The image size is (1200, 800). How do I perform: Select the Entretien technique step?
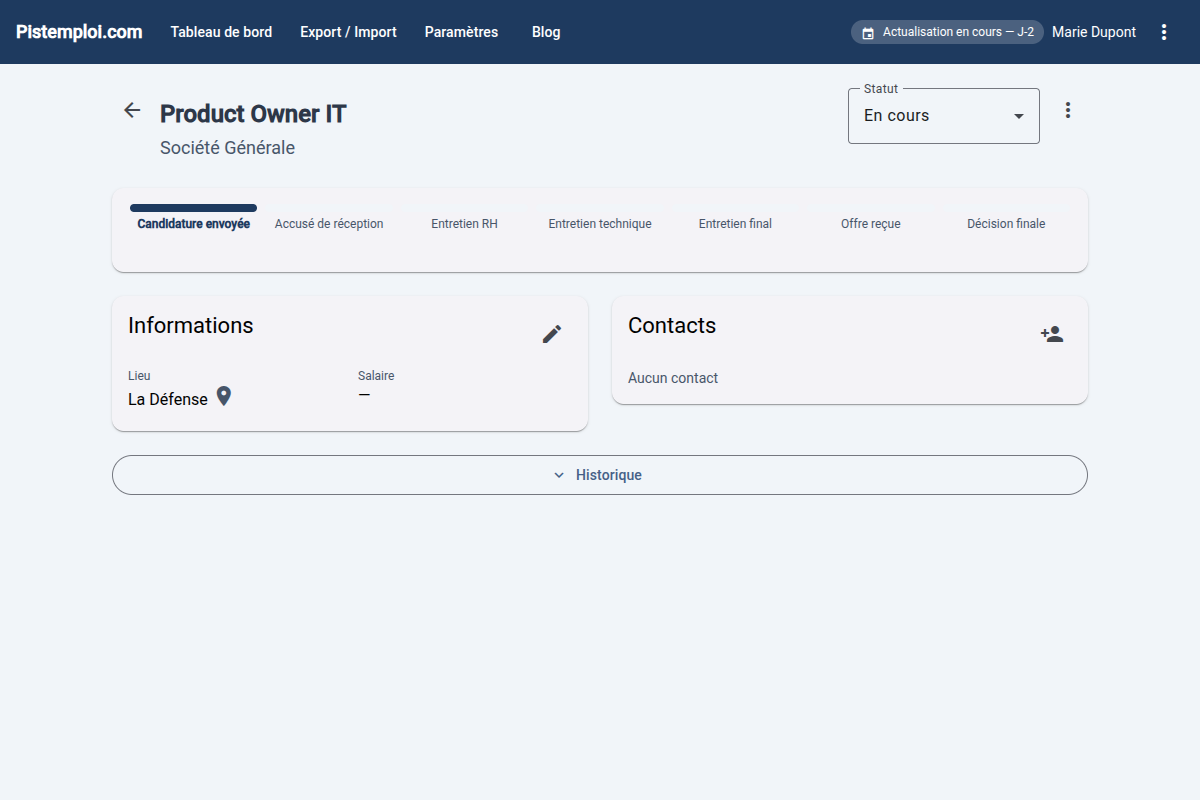click(x=600, y=224)
